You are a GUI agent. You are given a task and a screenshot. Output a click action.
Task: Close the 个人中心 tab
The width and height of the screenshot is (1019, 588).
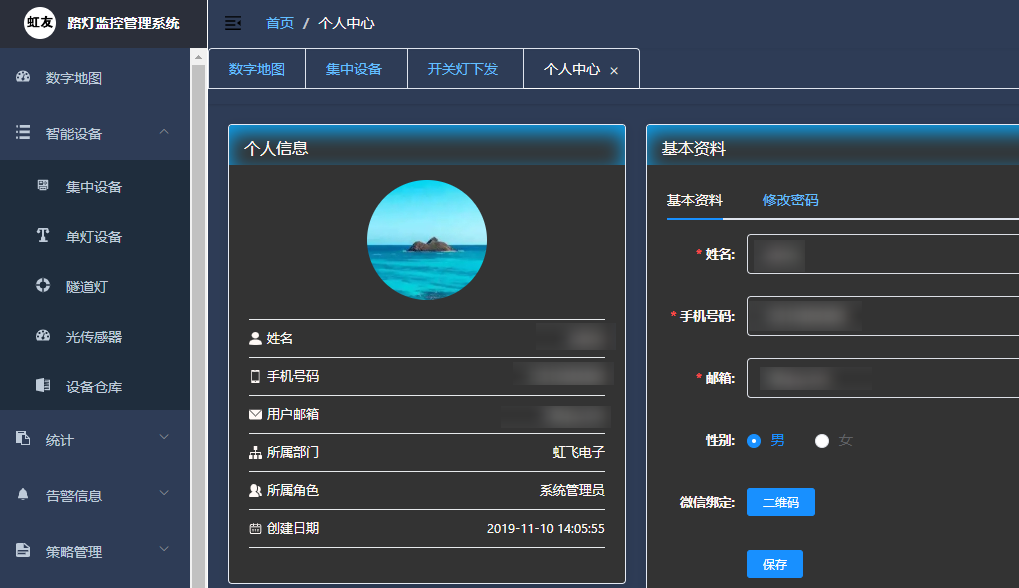(x=614, y=71)
